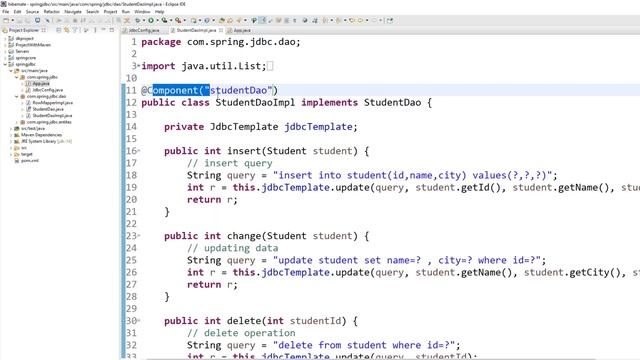Click the Coverage launch toolbar icon
Image resolution: width=640 pixels, height=360 pixels.
pos(164,20)
